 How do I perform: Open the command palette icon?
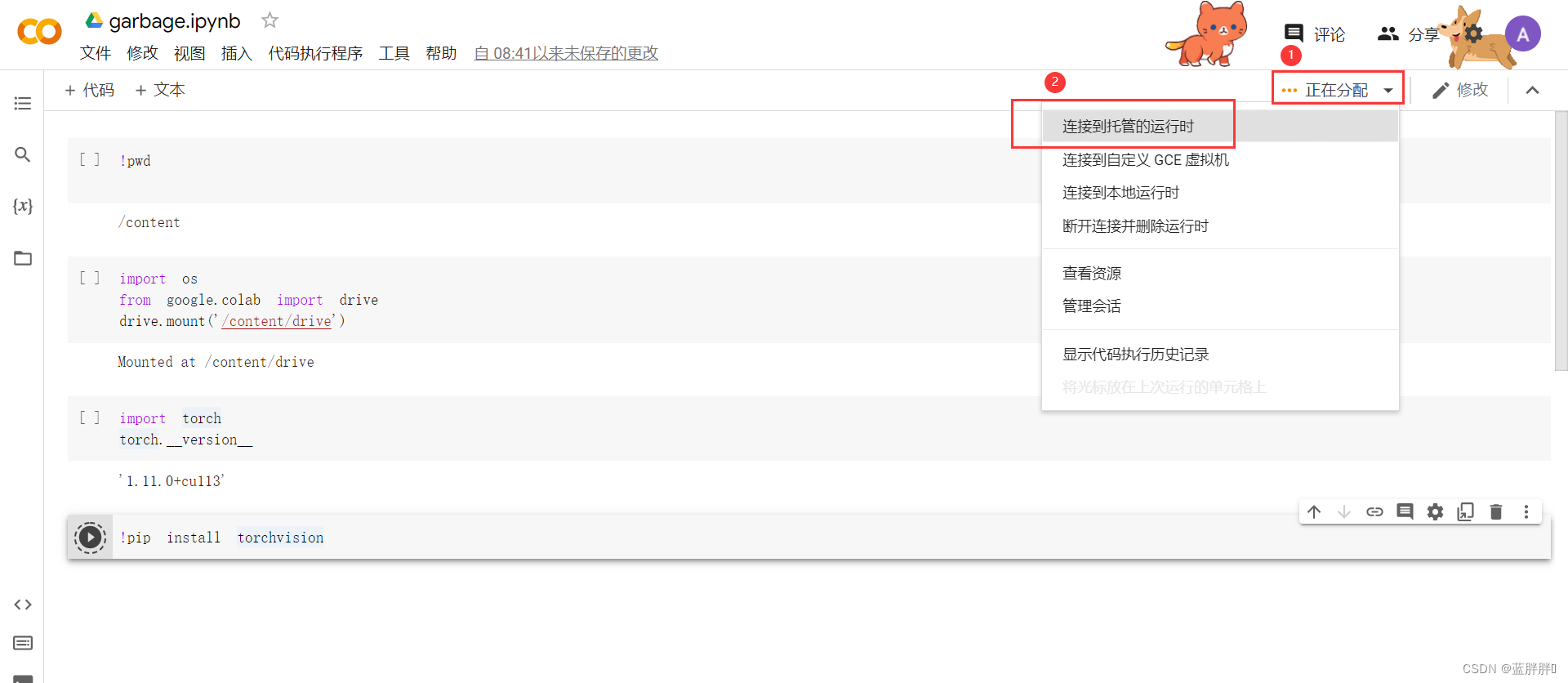(23, 643)
